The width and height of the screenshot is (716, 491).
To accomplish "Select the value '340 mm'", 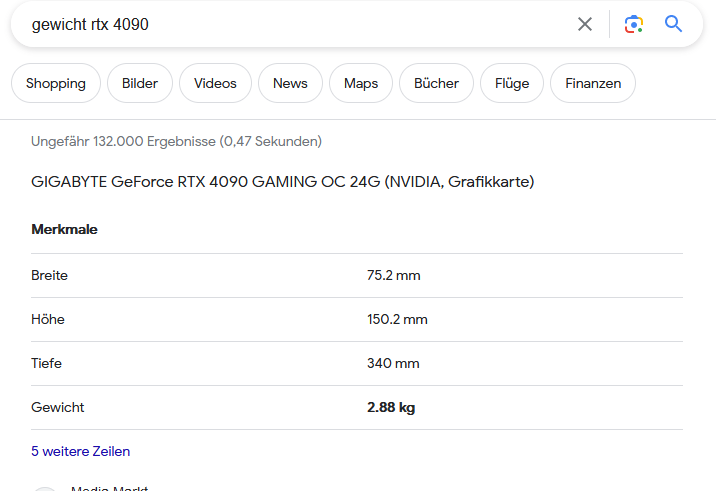I will point(393,363).
